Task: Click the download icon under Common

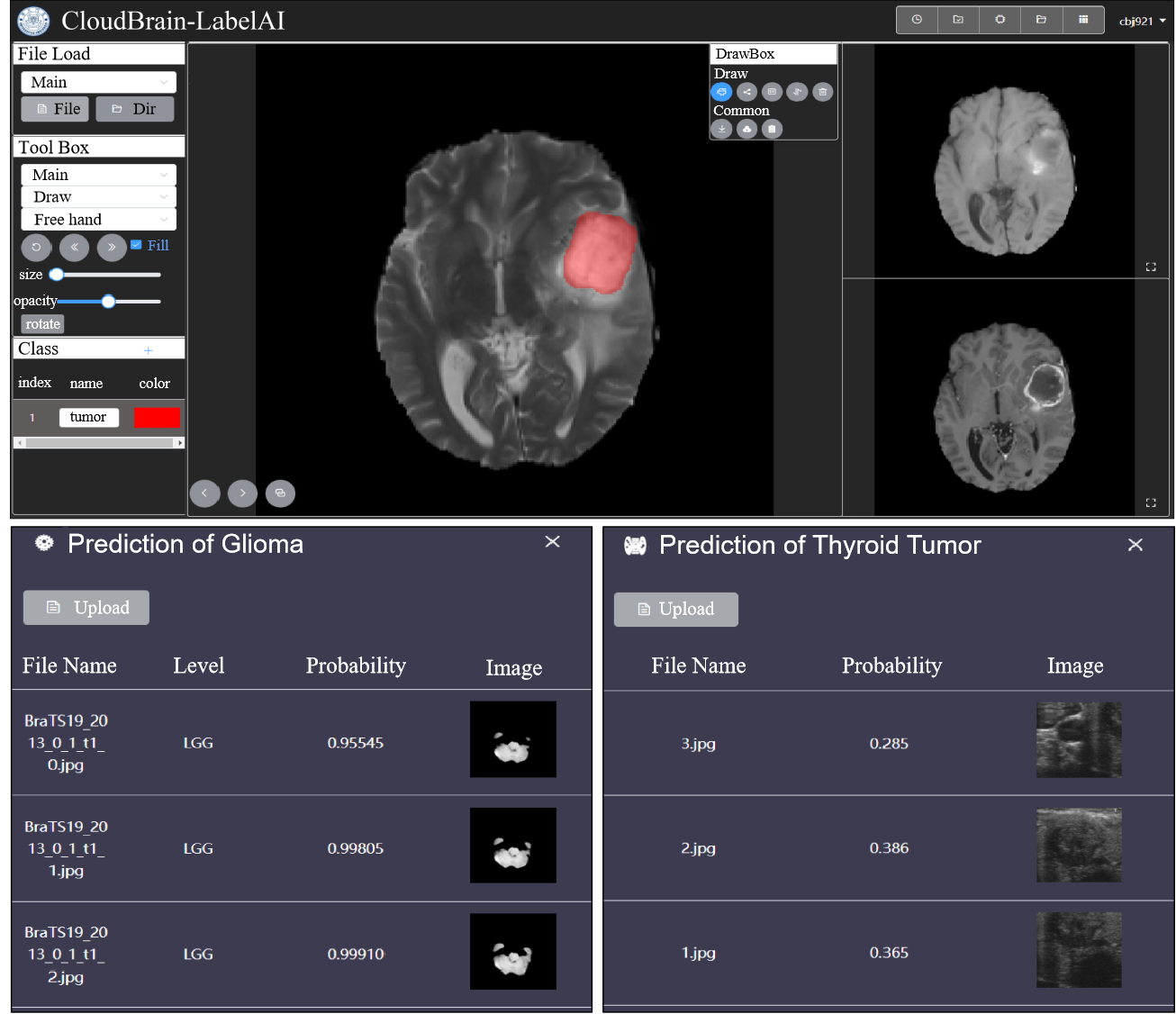Action: 721,129
